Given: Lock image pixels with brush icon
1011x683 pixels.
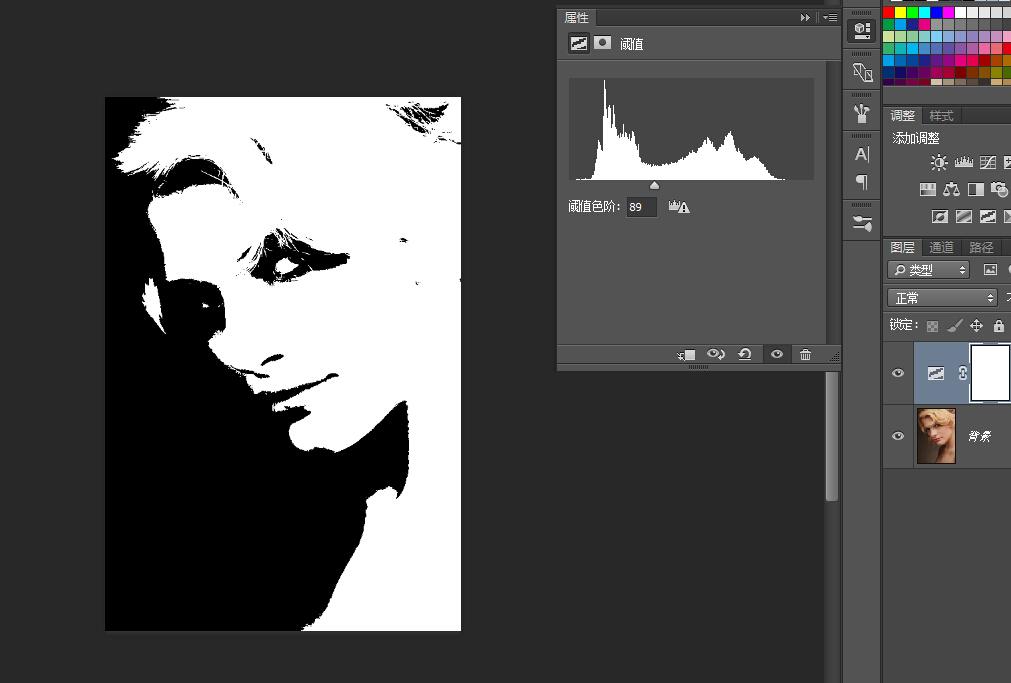Looking at the screenshot, I should point(954,326).
